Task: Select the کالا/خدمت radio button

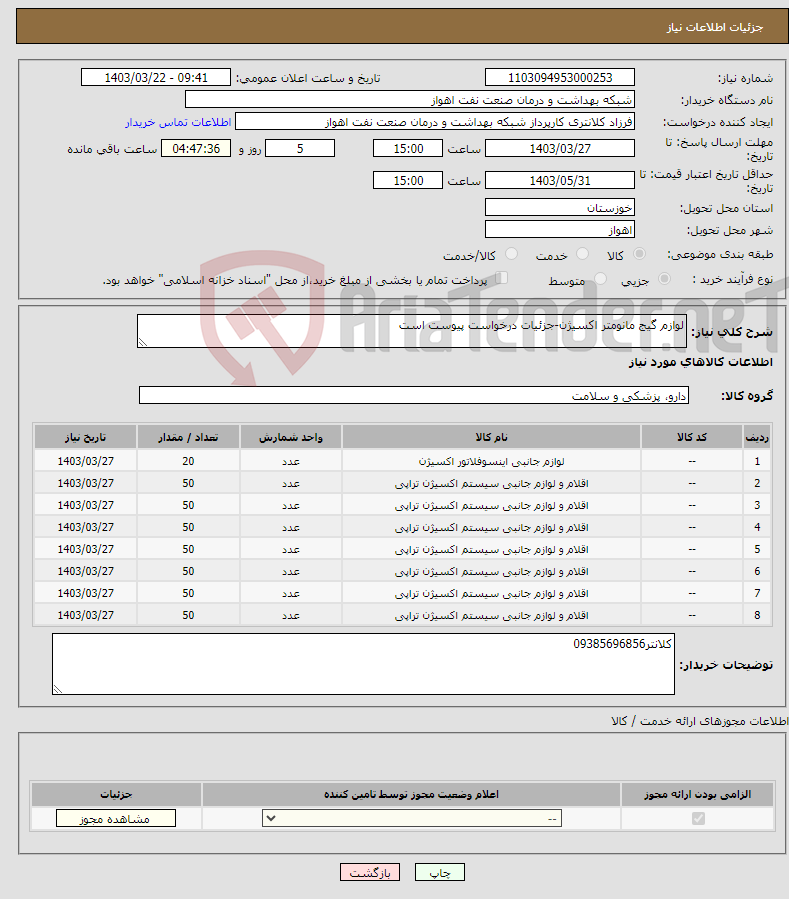Action: pos(511,254)
